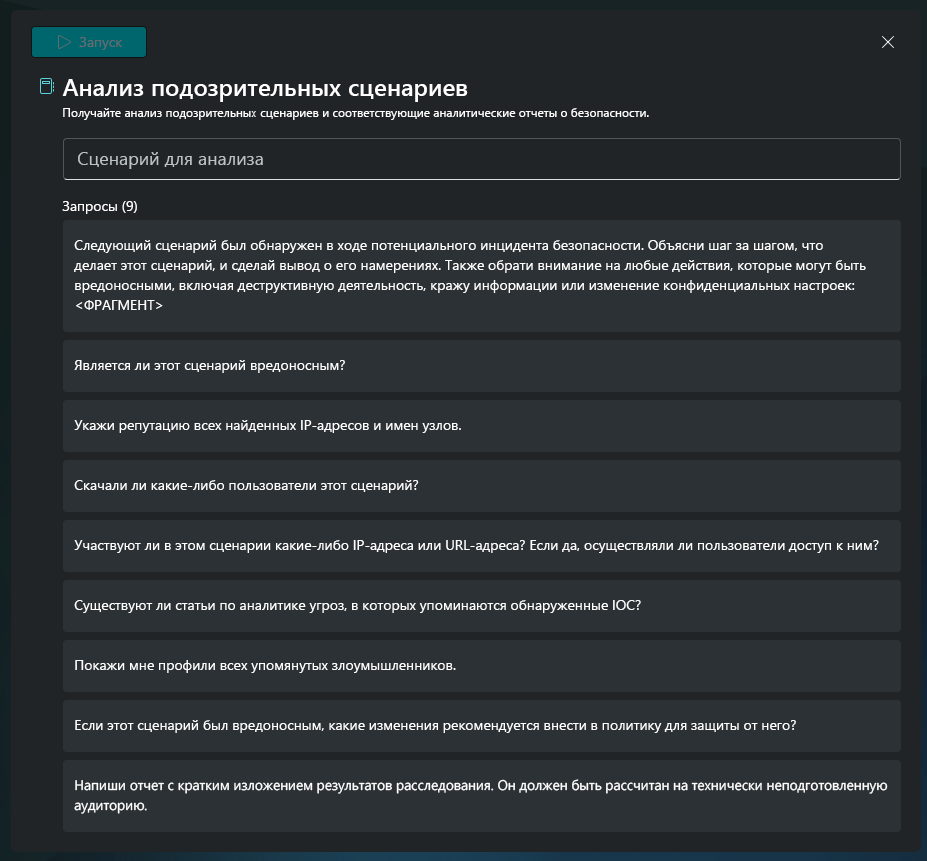Select the threat actor profiles prompt
927x861 pixels.
point(481,666)
